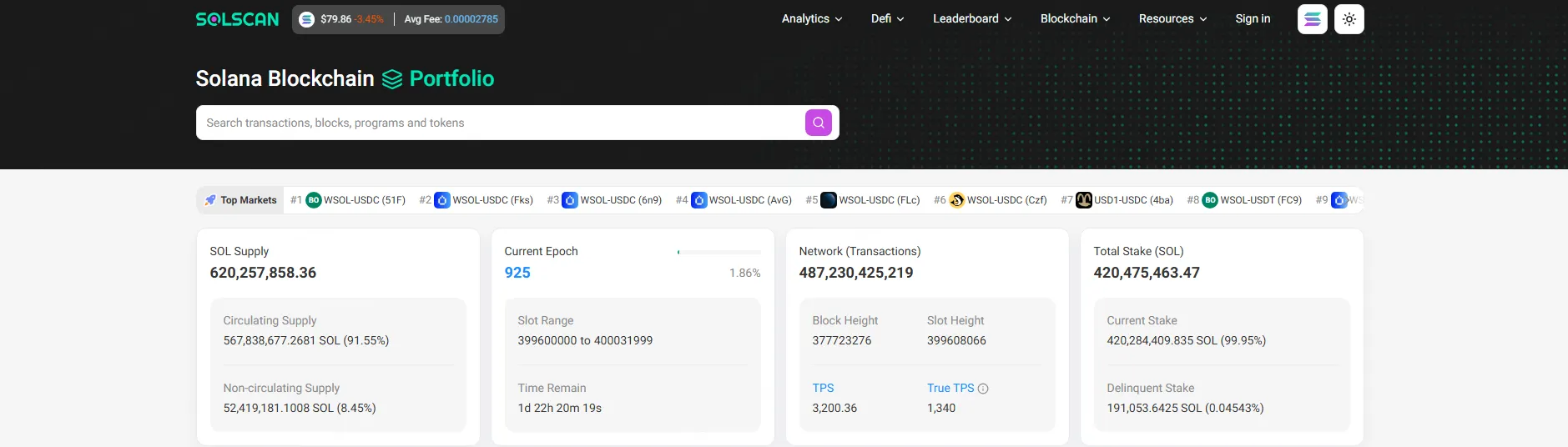Click the search transactions input field
The height and width of the screenshot is (447, 1568).
[x=501, y=123]
